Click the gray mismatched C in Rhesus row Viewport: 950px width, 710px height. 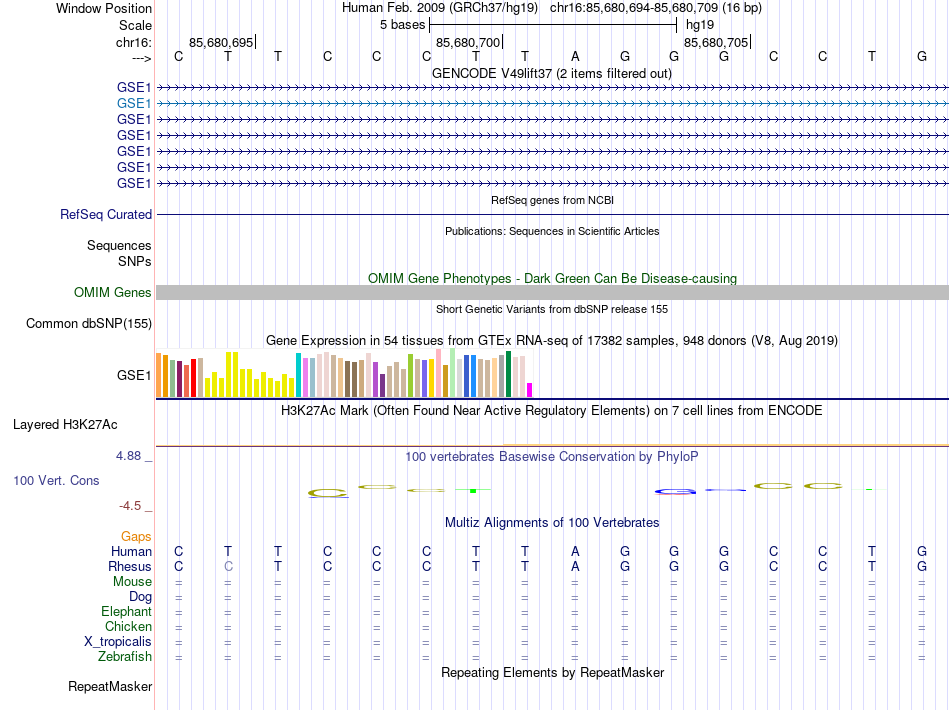pyautogui.click(x=228, y=566)
